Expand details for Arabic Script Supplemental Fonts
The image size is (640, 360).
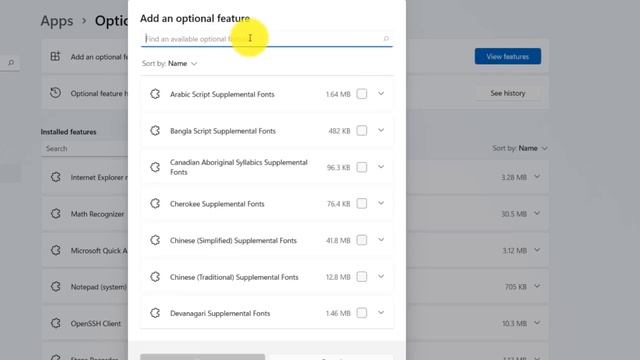pos(381,93)
